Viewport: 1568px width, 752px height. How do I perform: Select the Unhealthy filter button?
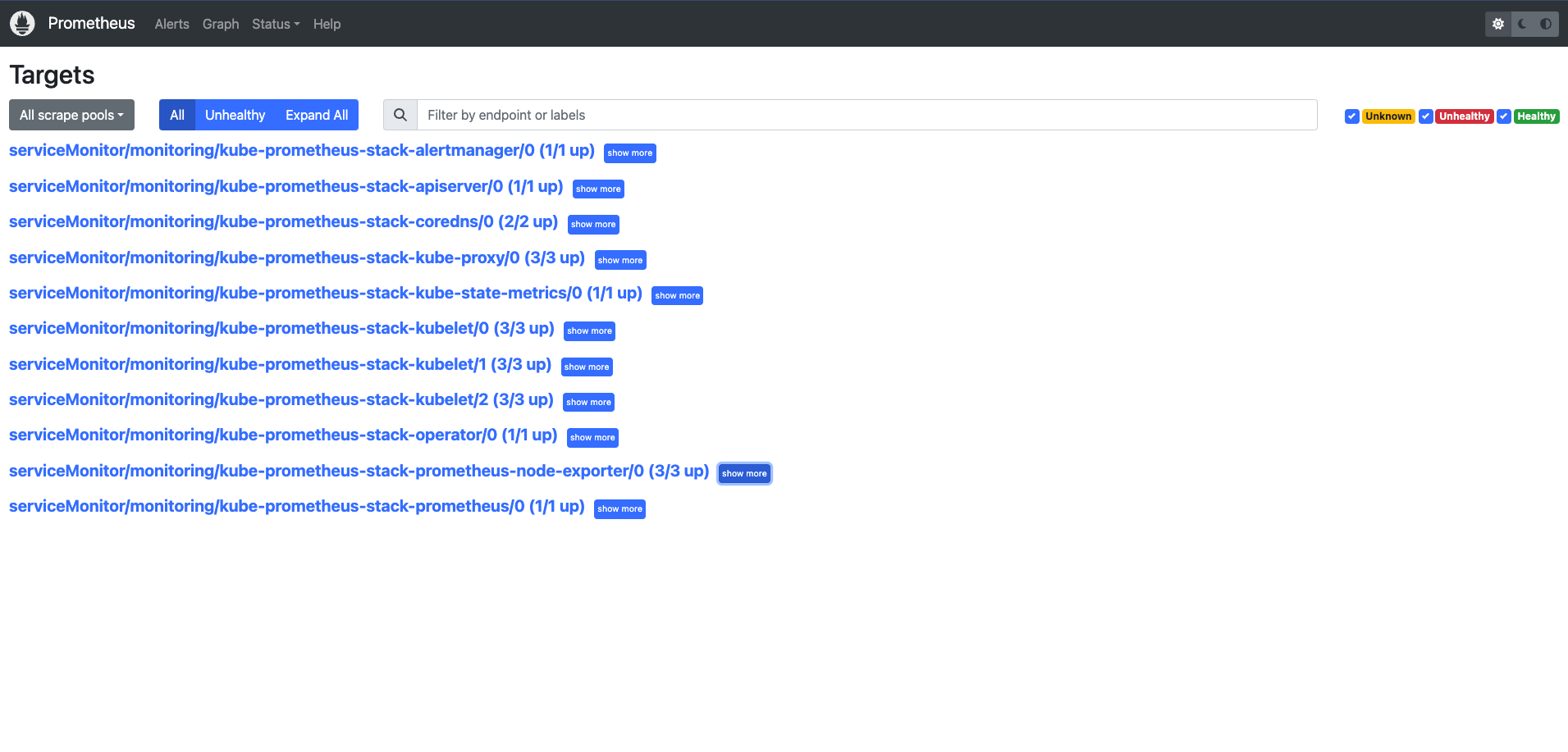pos(235,115)
